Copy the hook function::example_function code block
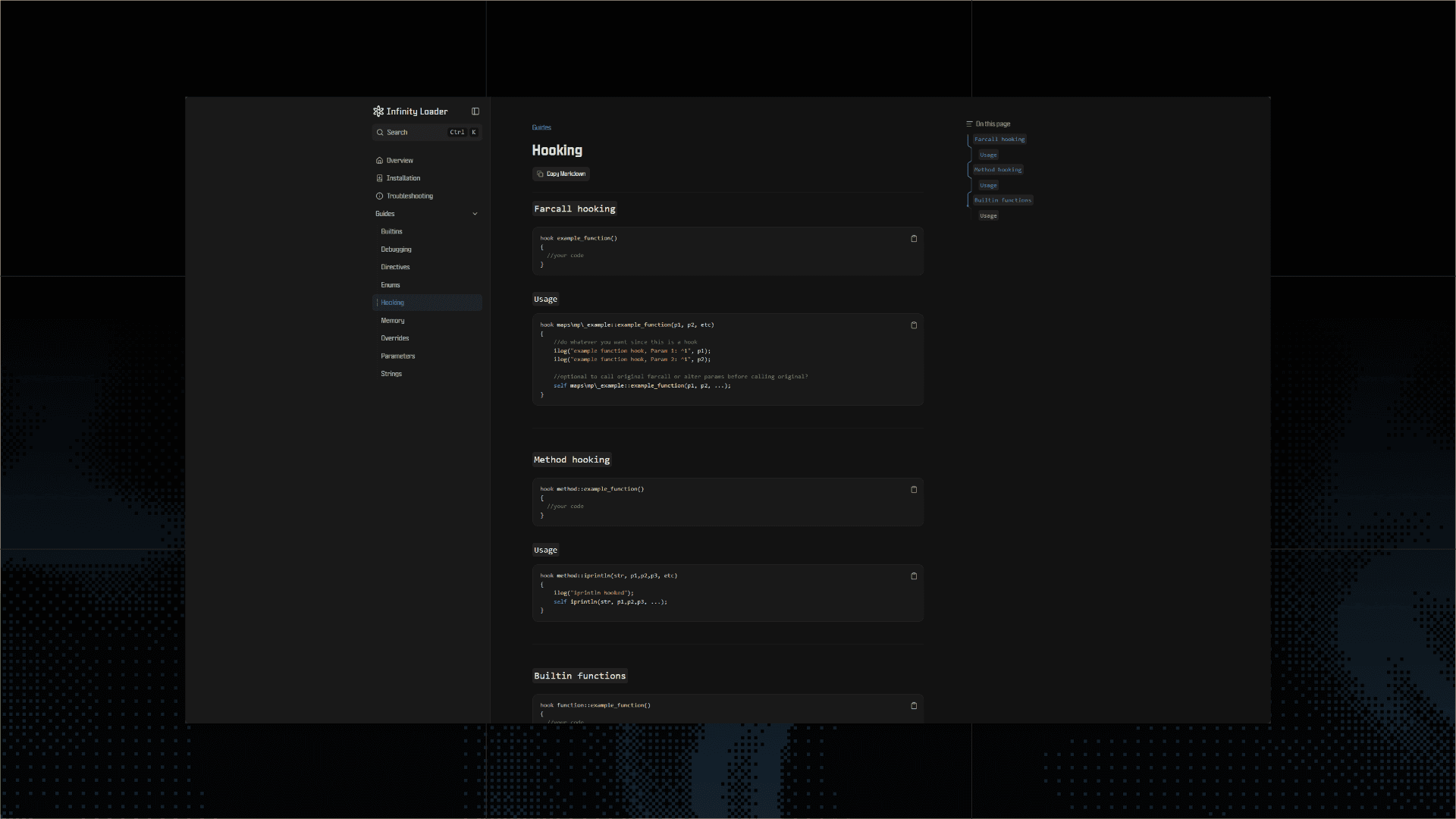The height and width of the screenshot is (819, 1456). (x=914, y=706)
